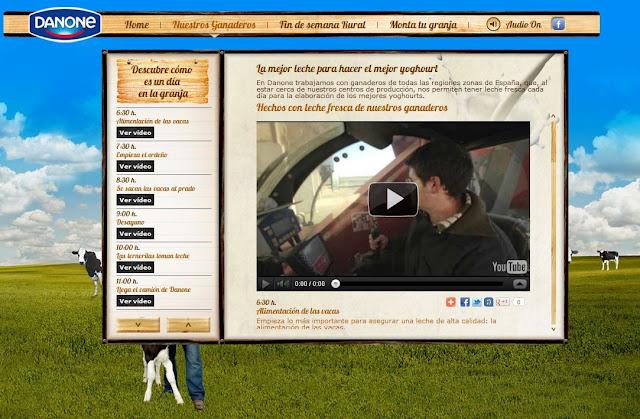Watch video for 9:00 Desayuno

pyautogui.click(x=135, y=234)
